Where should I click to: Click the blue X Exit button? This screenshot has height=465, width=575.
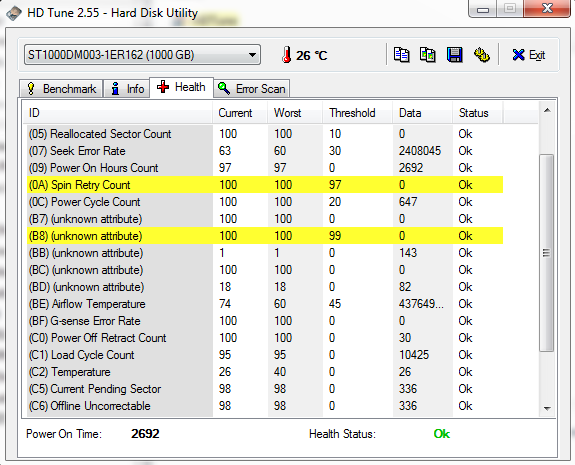point(529,55)
